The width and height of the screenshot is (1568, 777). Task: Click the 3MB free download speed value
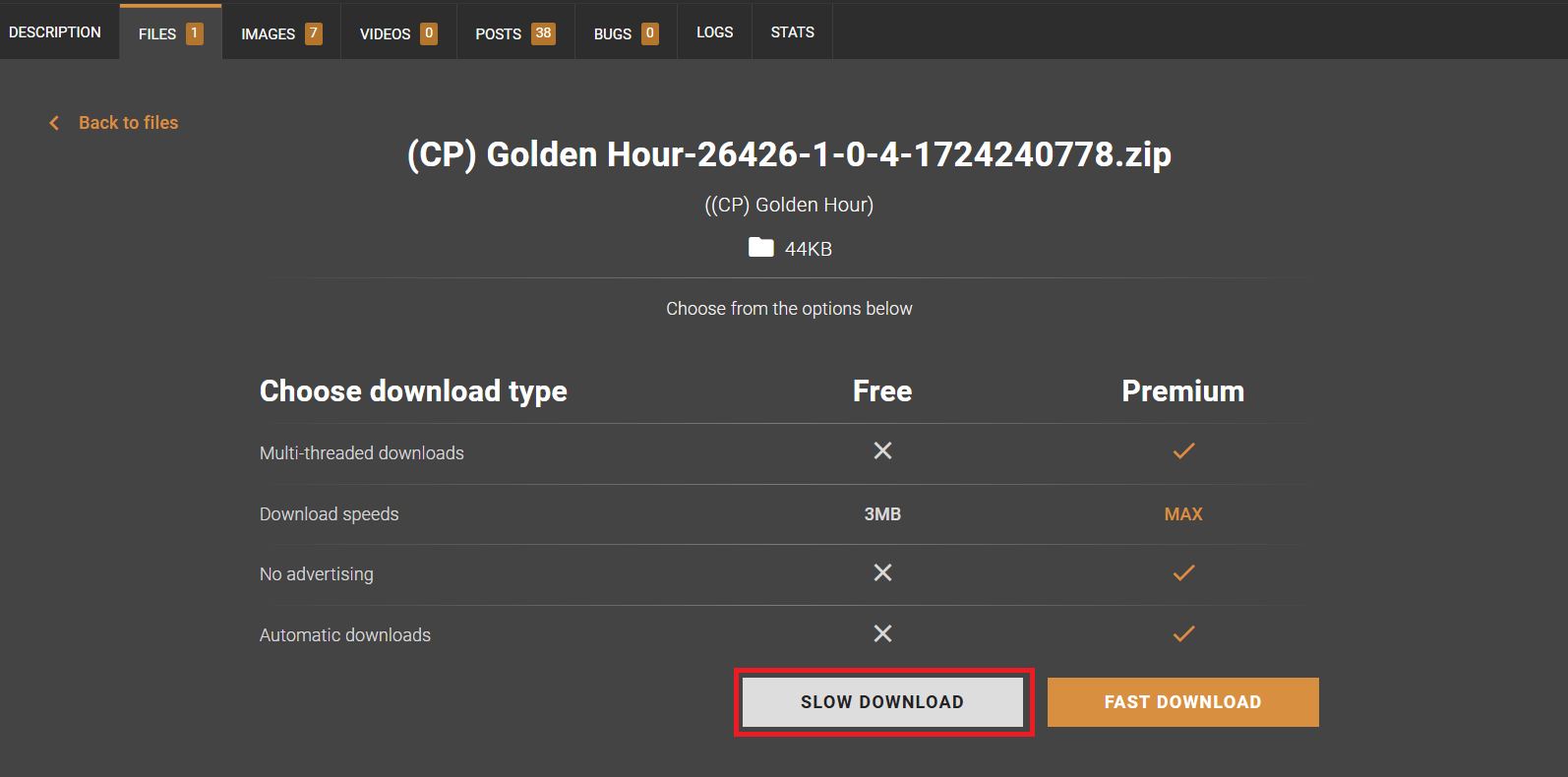click(x=882, y=514)
